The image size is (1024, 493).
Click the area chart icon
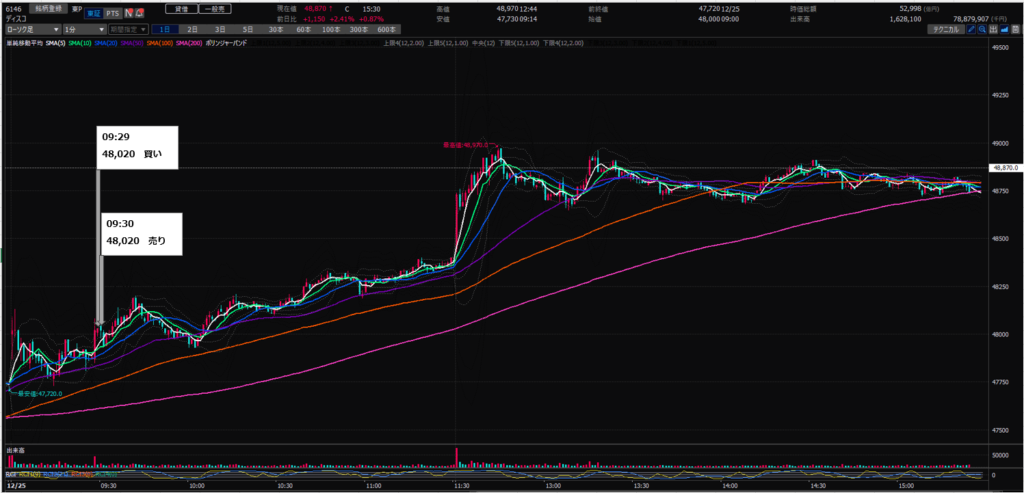[1005, 31]
